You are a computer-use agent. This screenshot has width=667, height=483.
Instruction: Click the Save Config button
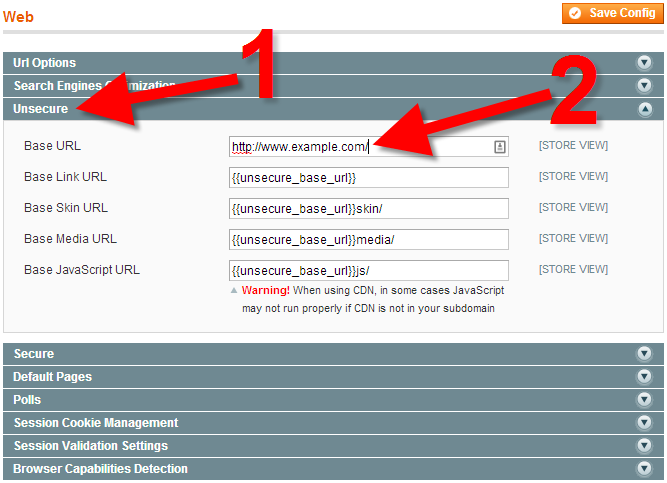pyautogui.click(x=610, y=13)
